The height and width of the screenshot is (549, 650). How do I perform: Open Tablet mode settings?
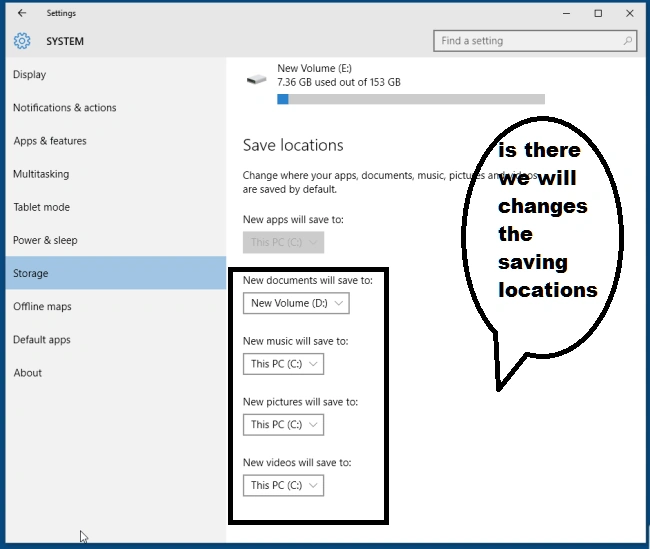coord(116,207)
